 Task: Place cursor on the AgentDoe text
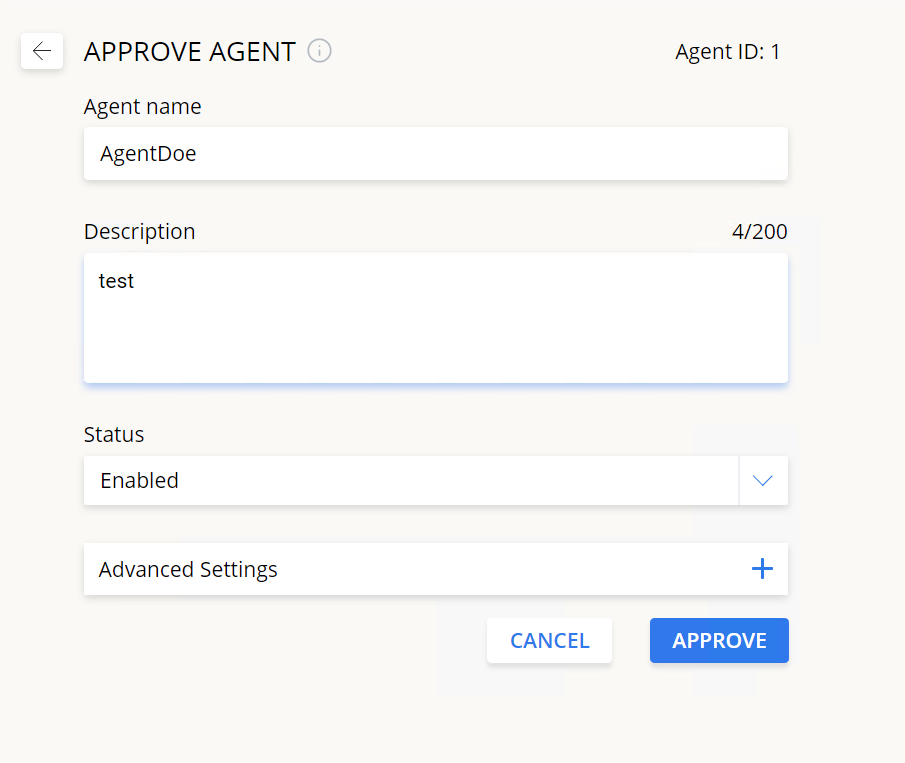pyautogui.click(x=148, y=154)
